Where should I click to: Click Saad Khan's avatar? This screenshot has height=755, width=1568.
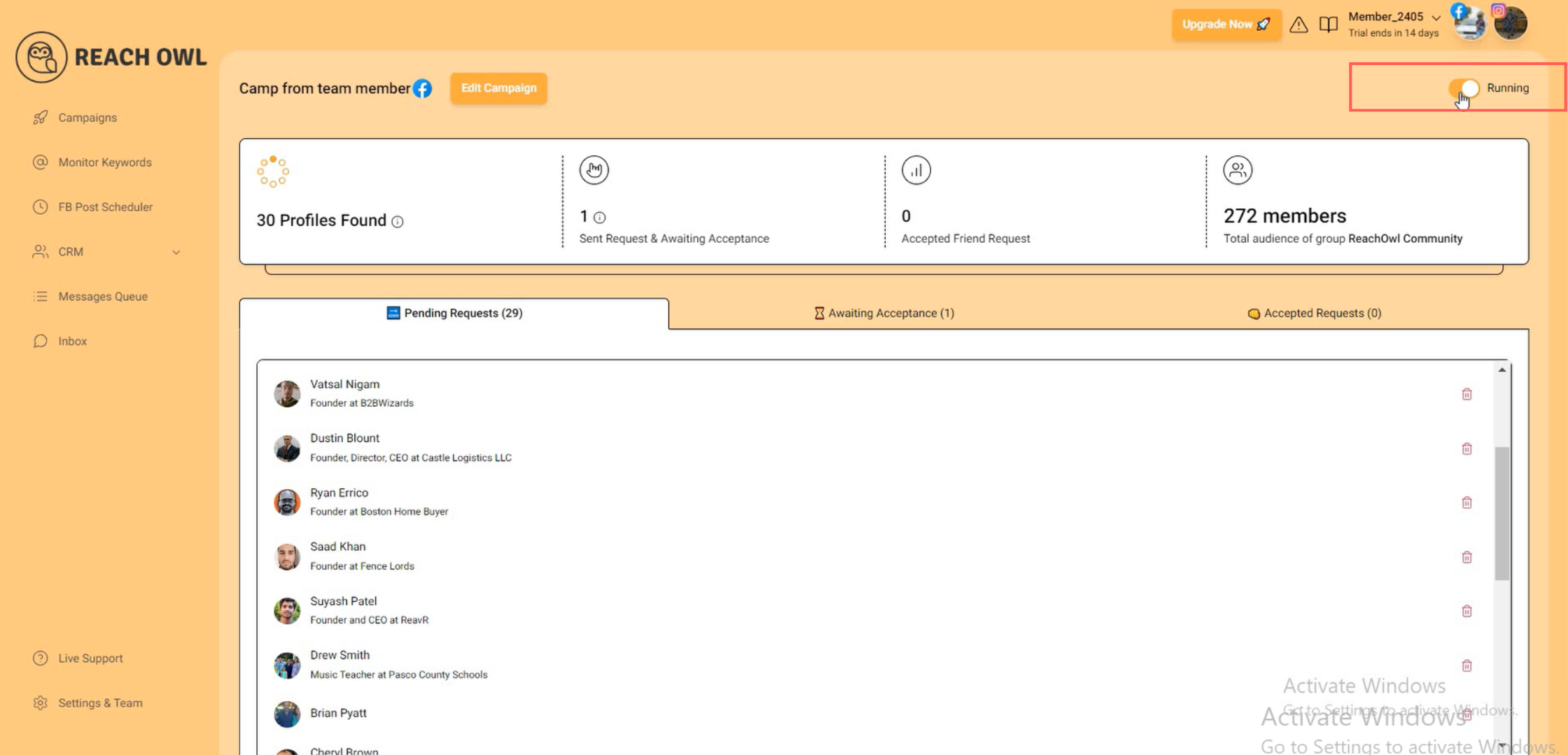tap(287, 556)
